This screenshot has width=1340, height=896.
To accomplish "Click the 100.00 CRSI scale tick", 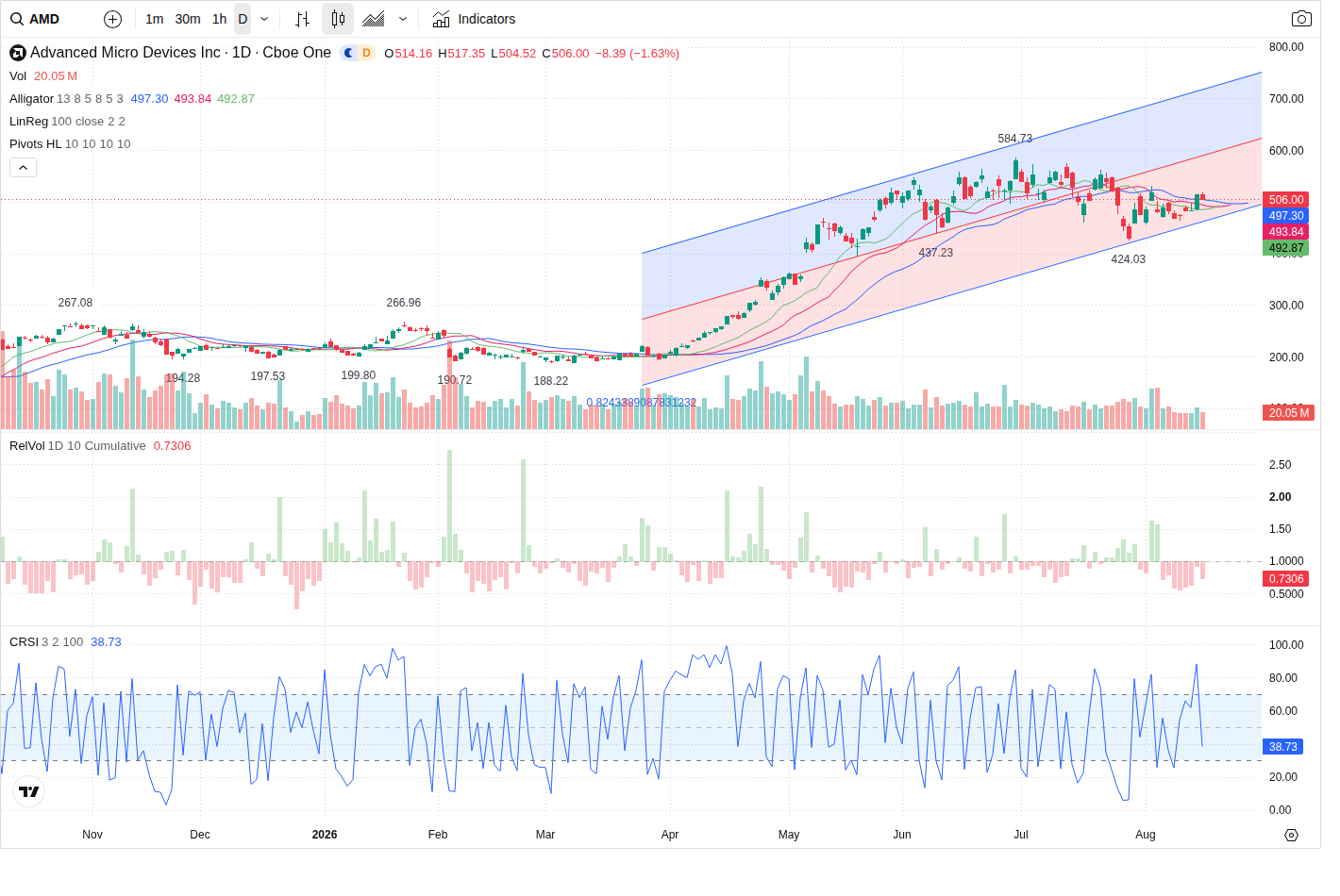I will click(1286, 645).
